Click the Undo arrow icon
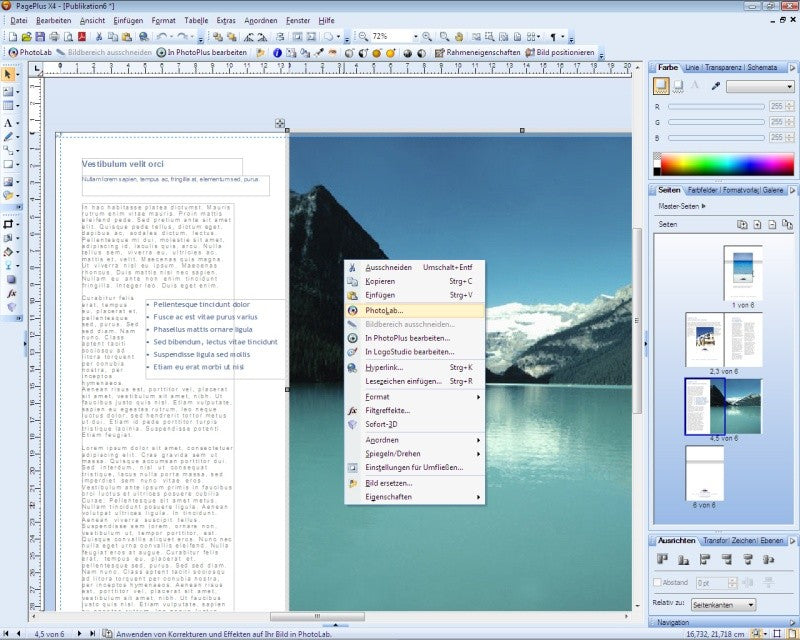 pos(162,37)
